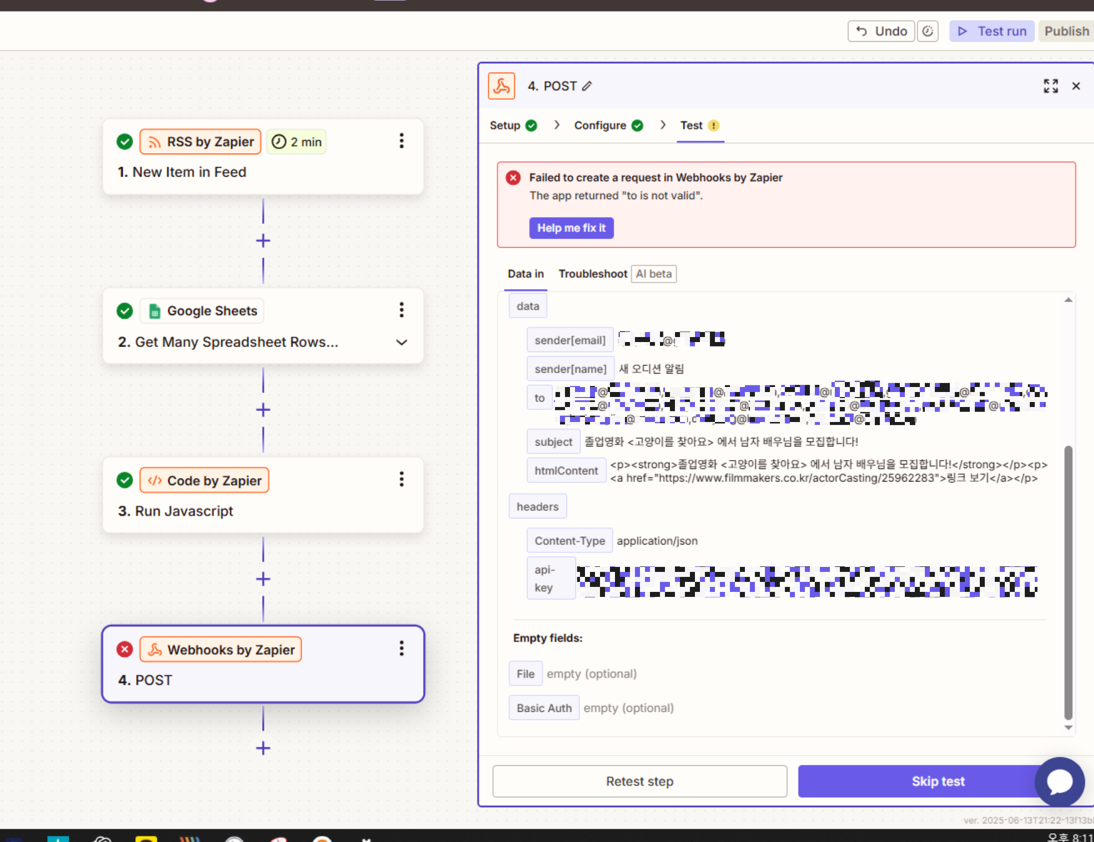Click the red error icon in failure alert
Screen dimensions: 1094x842
(514, 177)
